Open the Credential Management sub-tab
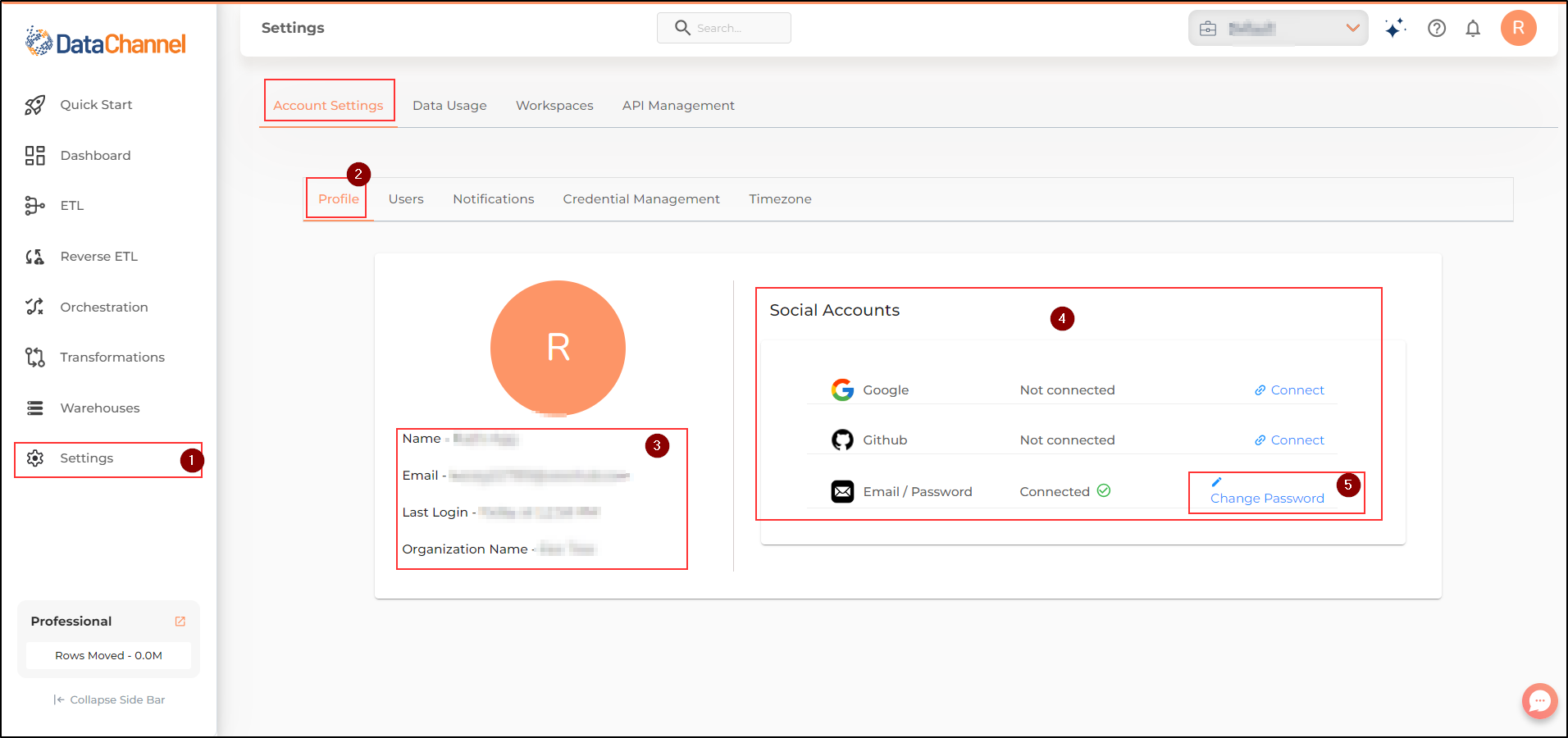Image resolution: width=1568 pixels, height=738 pixels. 641,198
